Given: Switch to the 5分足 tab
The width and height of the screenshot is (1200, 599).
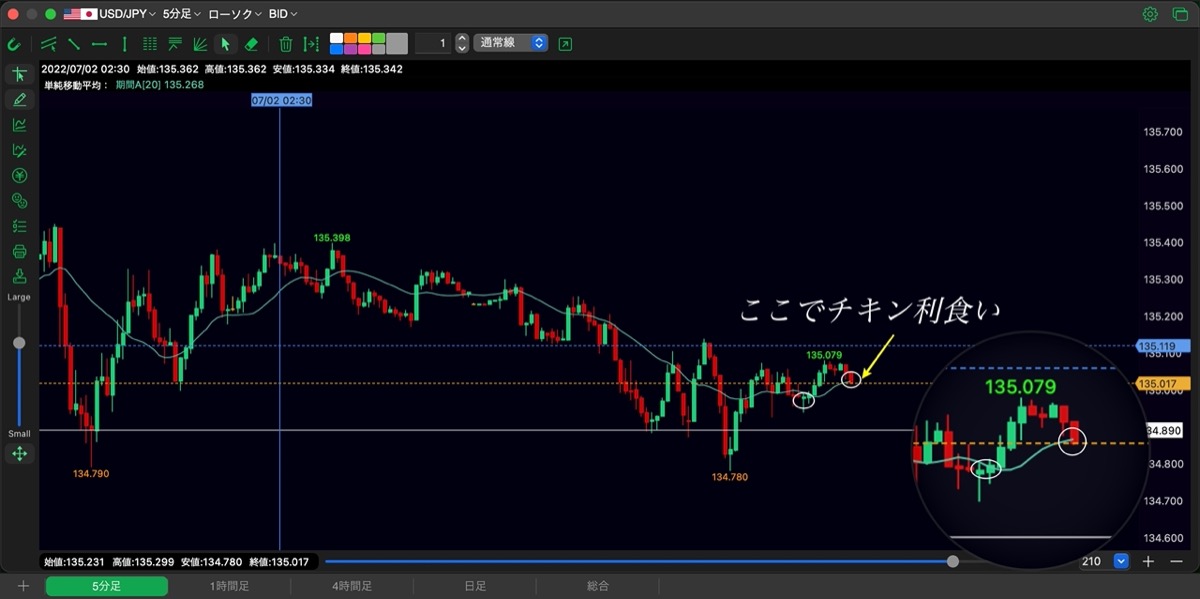Looking at the screenshot, I should [x=106, y=586].
